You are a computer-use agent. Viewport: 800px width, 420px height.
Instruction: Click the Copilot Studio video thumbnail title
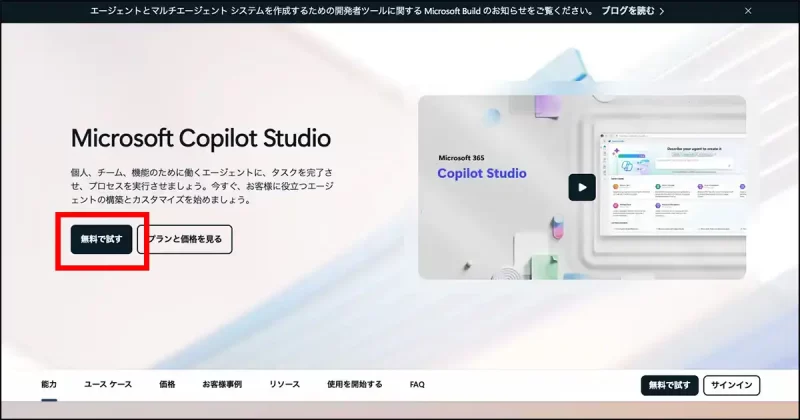[482, 174]
